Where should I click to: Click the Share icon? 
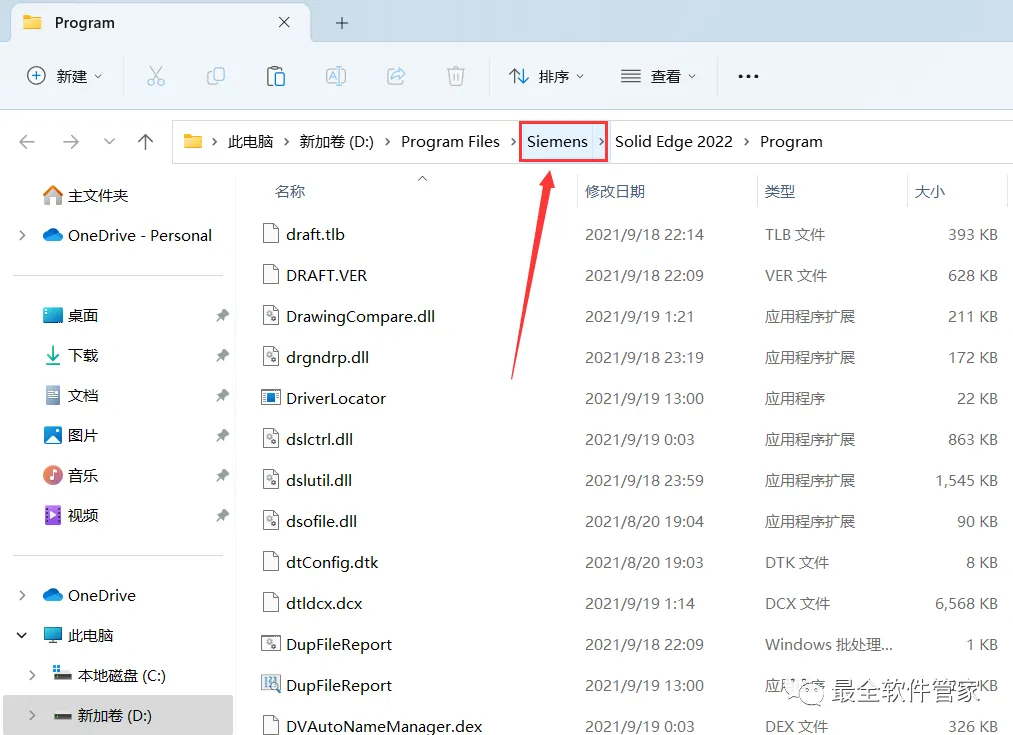click(396, 76)
